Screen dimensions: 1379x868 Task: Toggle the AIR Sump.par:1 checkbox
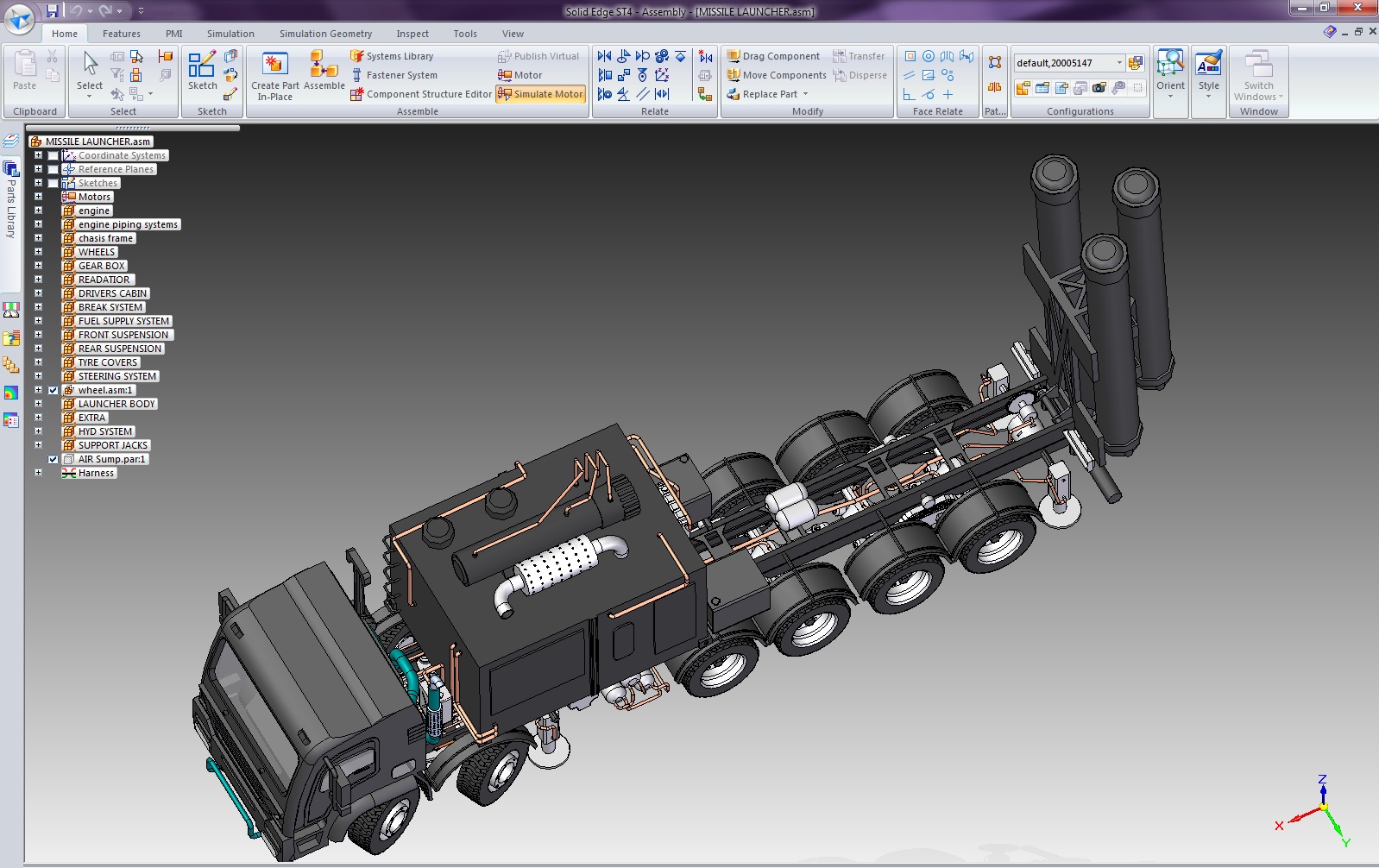click(54, 459)
